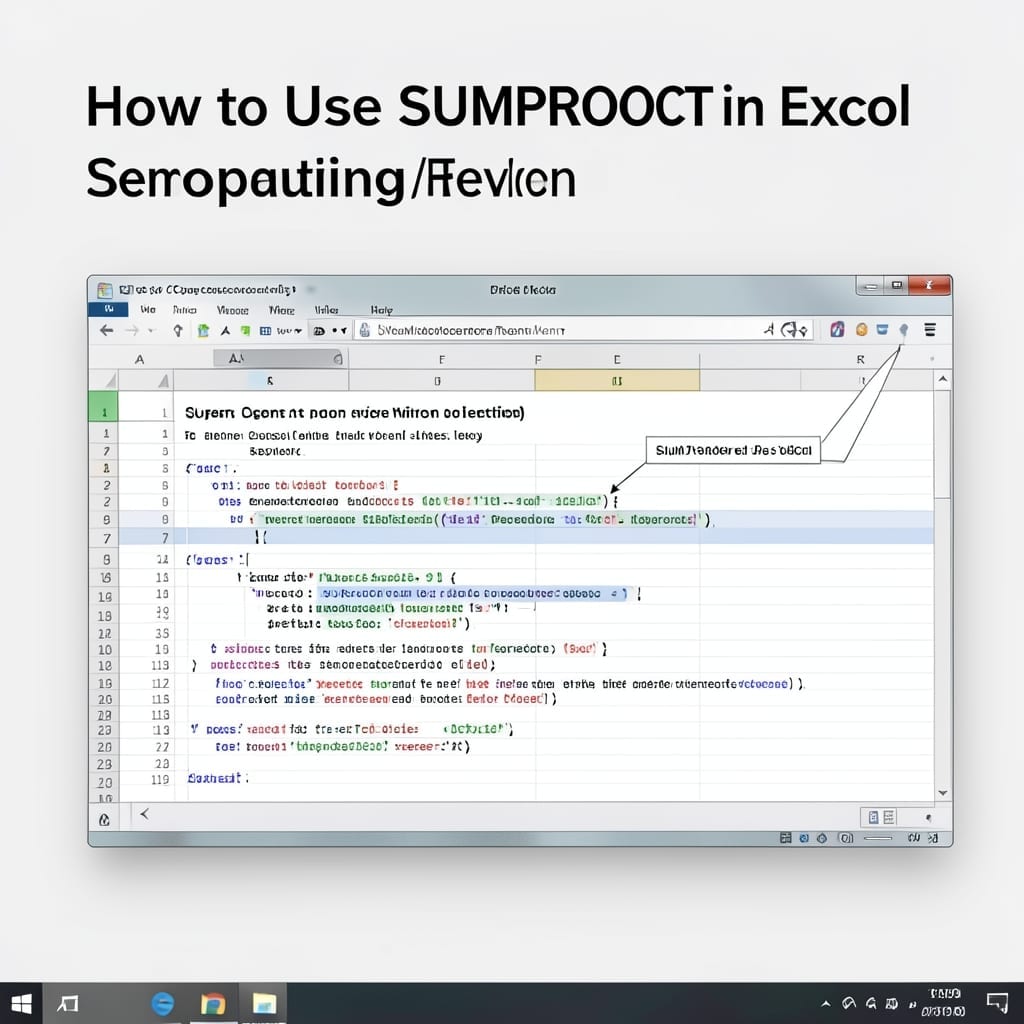The width and height of the screenshot is (1024, 1024).
Task: Click the A-shaped icon at address bar right
Action: (770, 330)
